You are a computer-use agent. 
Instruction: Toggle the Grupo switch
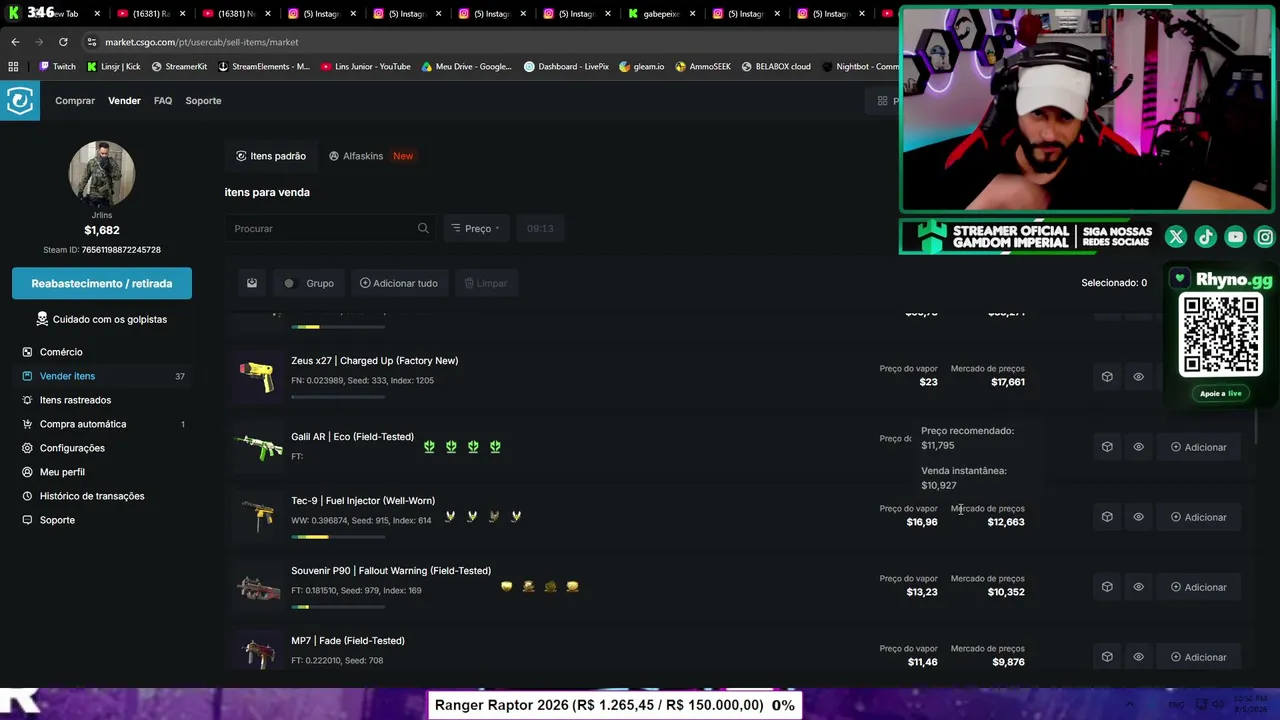pos(289,283)
